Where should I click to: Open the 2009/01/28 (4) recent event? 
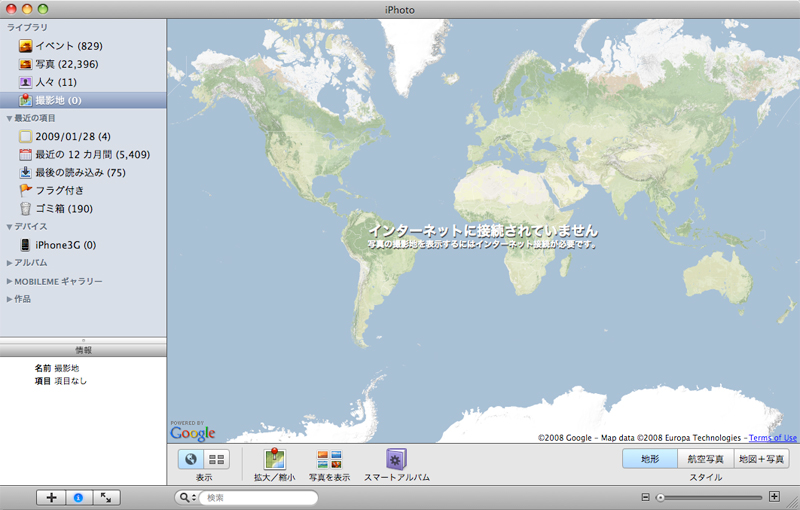point(83,136)
